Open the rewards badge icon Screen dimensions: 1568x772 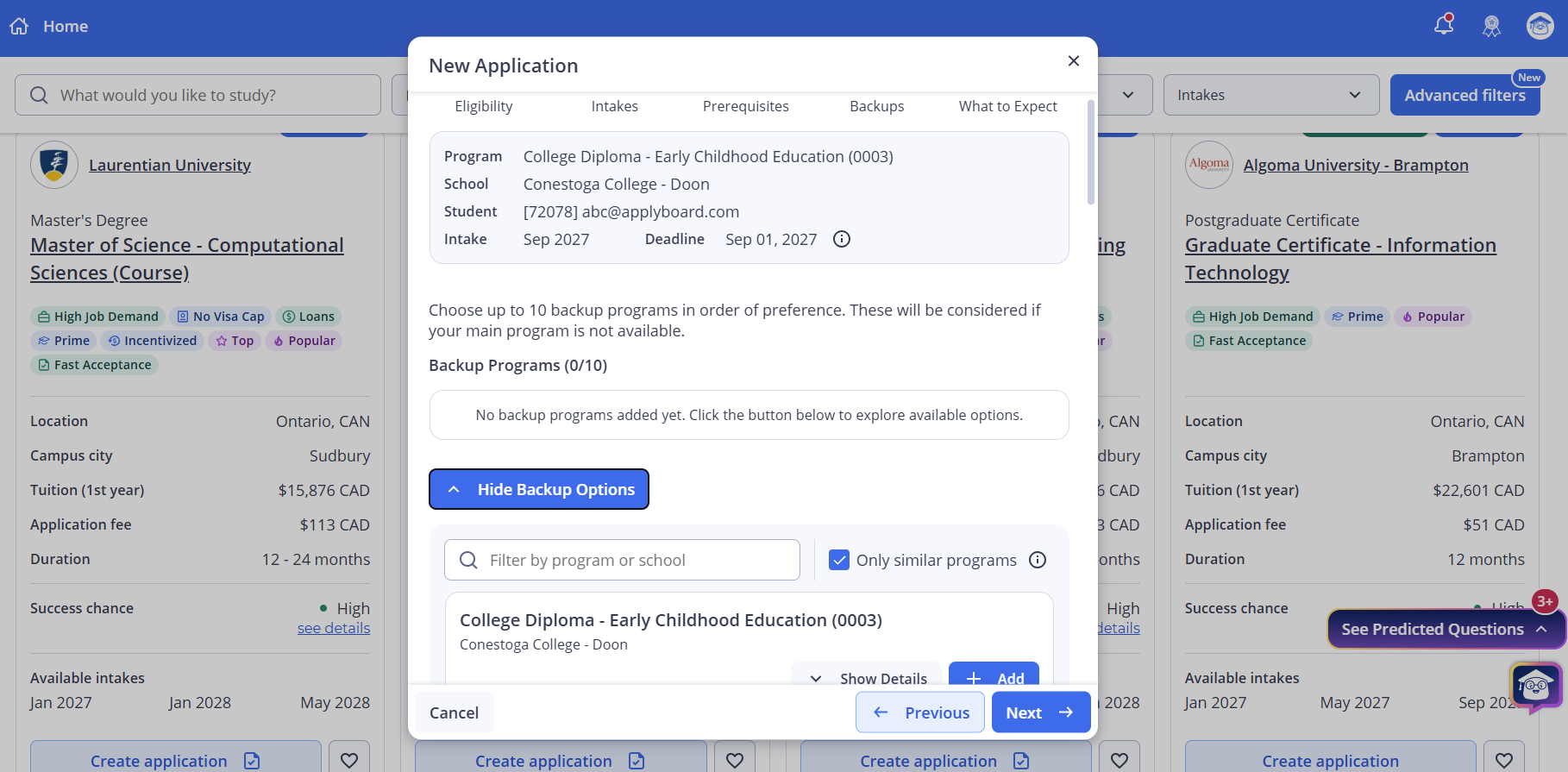(1491, 27)
